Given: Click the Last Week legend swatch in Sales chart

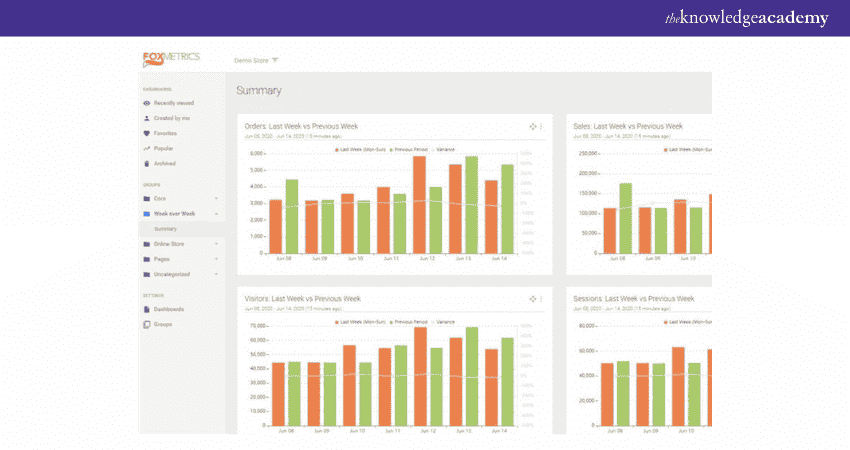Looking at the screenshot, I should tap(666, 149).
